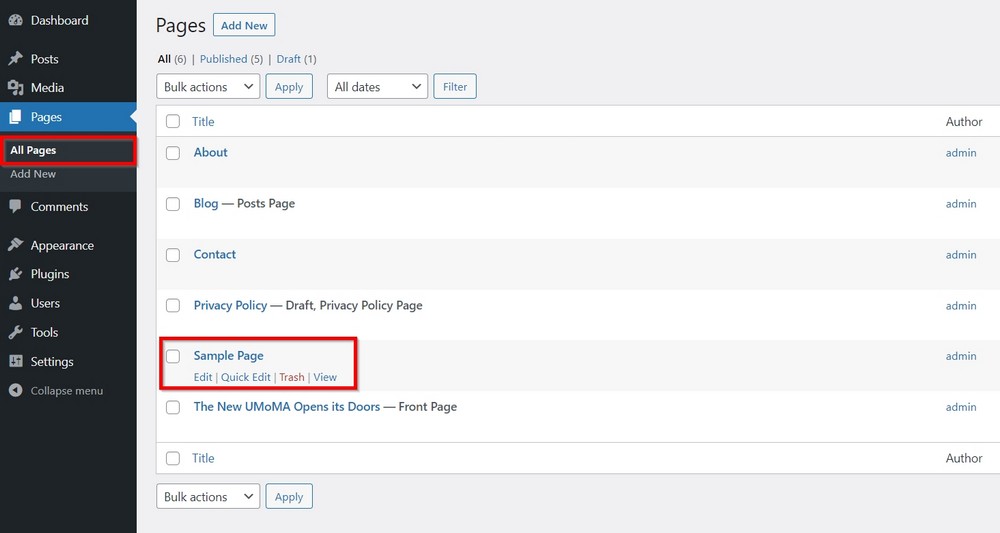This screenshot has height=533, width=1000.
Task: Click the Add New button beside Pages heading
Action: point(244,26)
